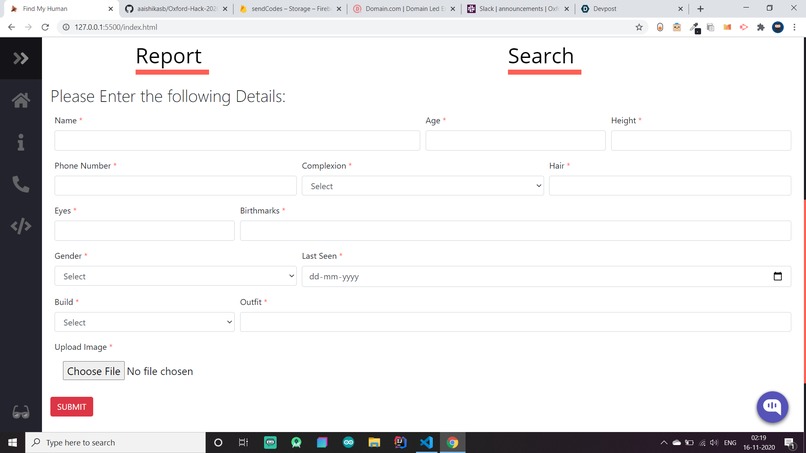Viewport: 806px width, 453px height.
Task: Open the Chrome three-dot menu
Action: tap(794, 27)
